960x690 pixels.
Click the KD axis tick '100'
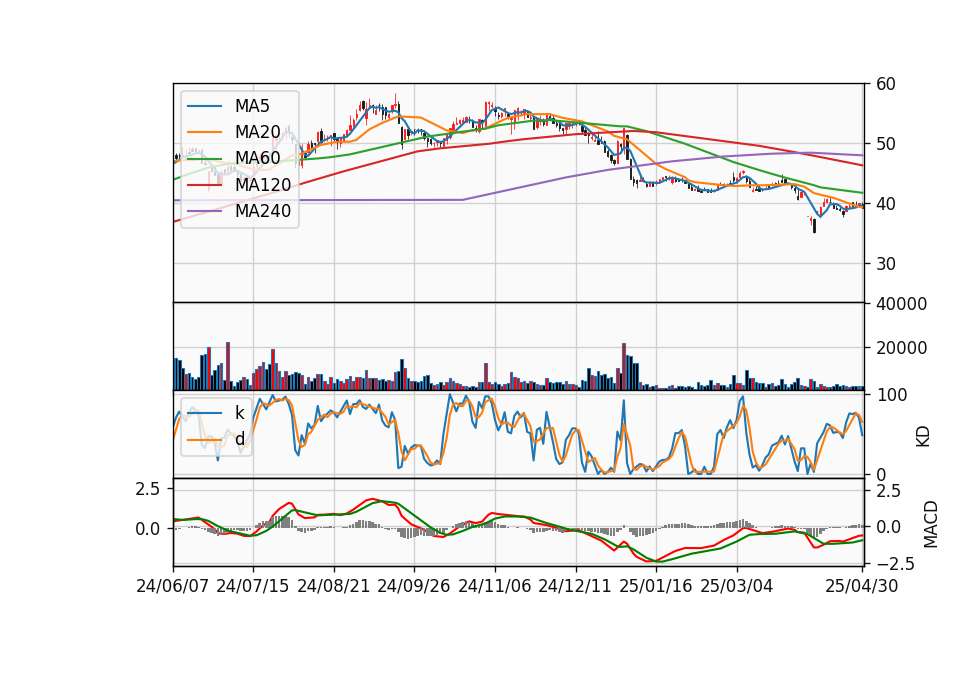pos(891,395)
